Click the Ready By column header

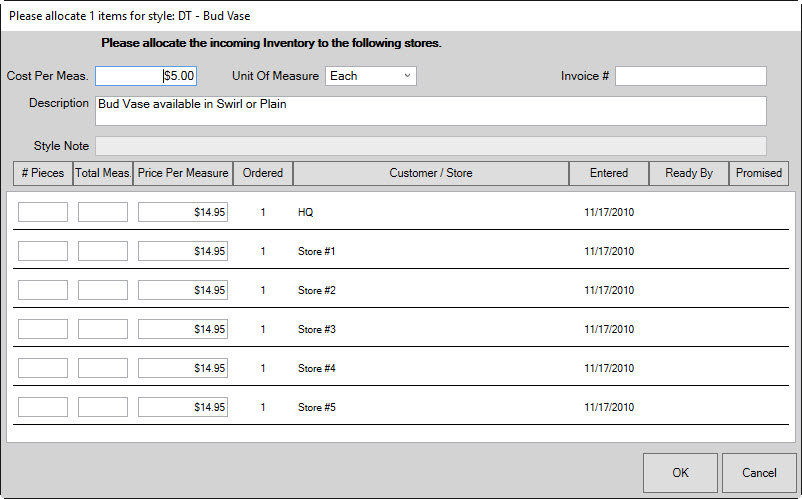(x=689, y=173)
